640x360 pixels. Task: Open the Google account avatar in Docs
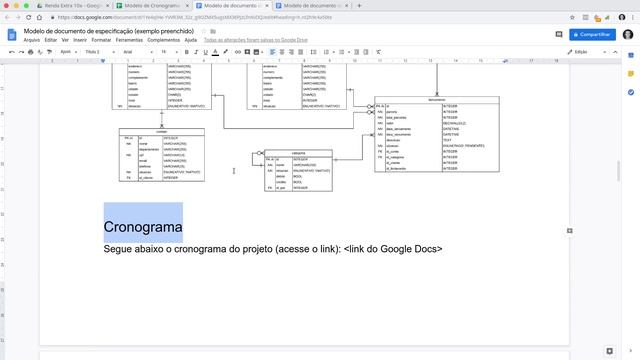[x=628, y=35]
